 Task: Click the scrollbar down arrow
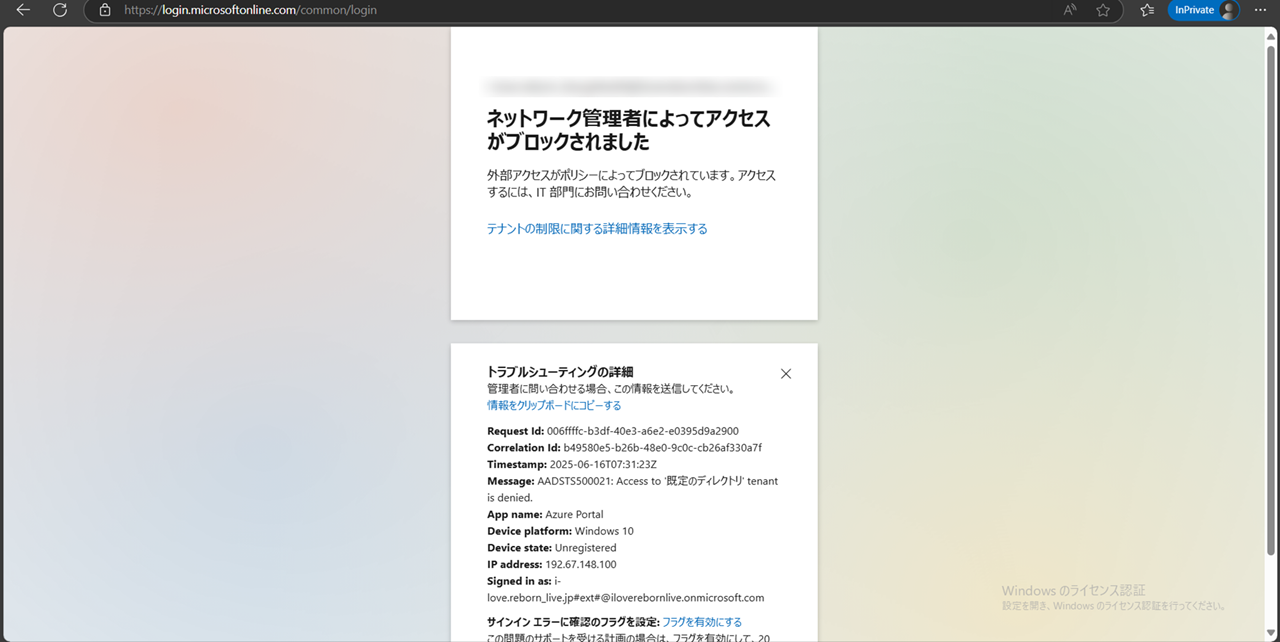coord(1271,633)
